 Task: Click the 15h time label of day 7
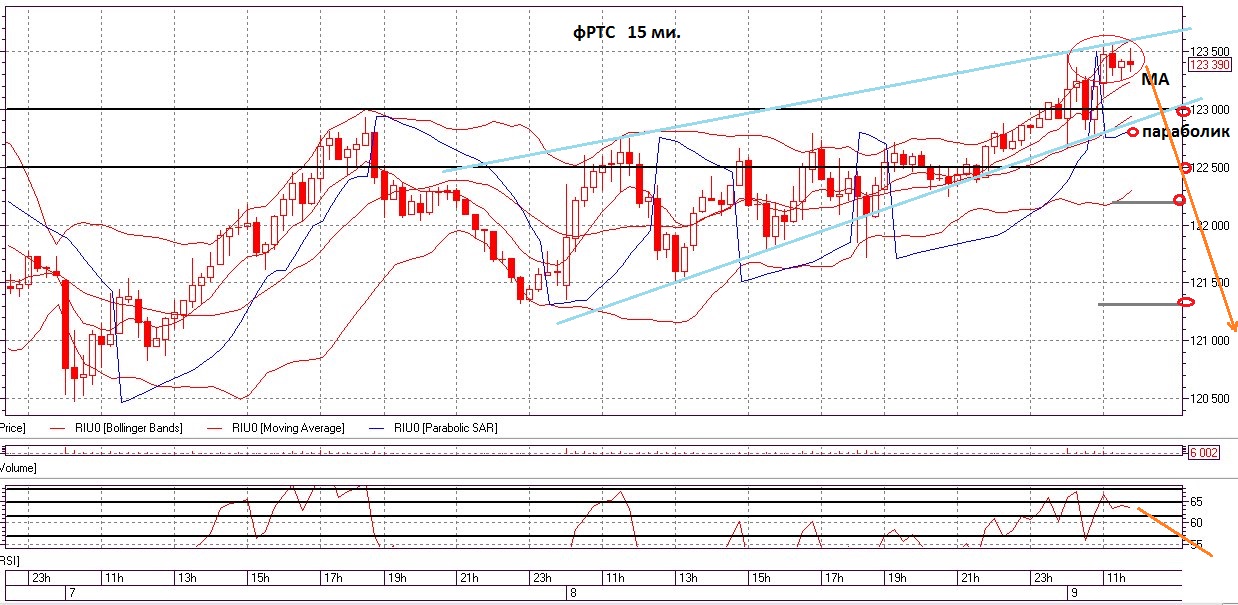pyautogui.click(x=260, y=578)
